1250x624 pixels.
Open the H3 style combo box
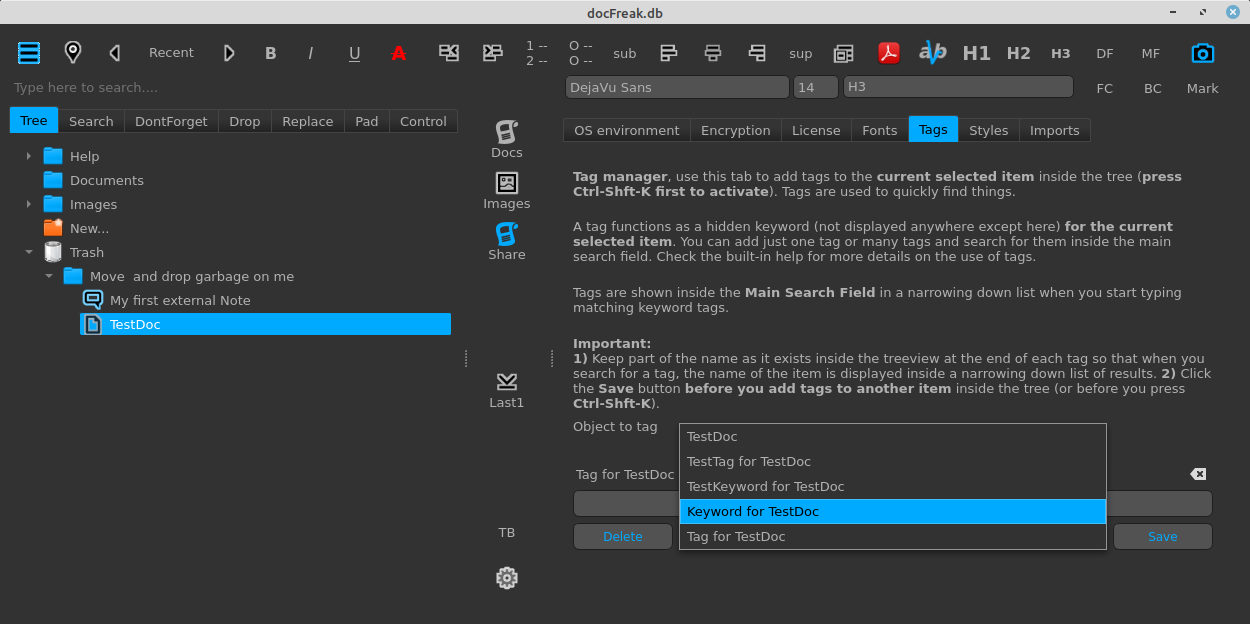tap(958, 87)
